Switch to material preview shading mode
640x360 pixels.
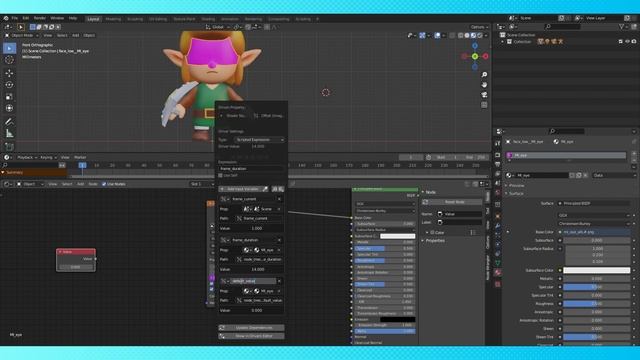[473, 36]
